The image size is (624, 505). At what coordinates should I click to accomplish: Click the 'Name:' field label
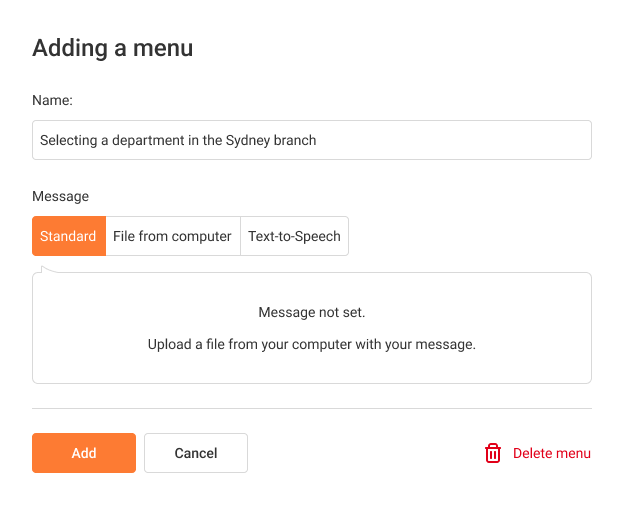click(53, 100)
